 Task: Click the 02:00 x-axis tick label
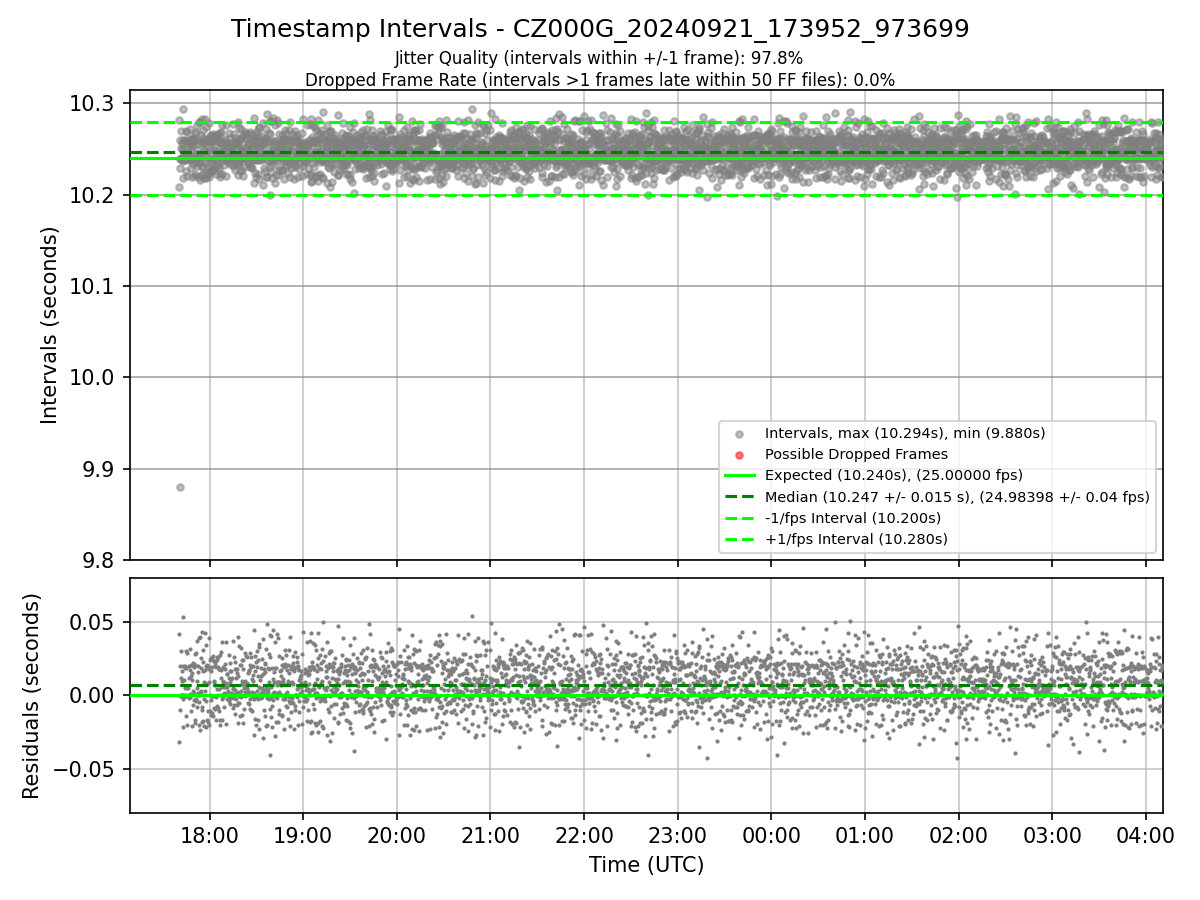pos(958,835)
